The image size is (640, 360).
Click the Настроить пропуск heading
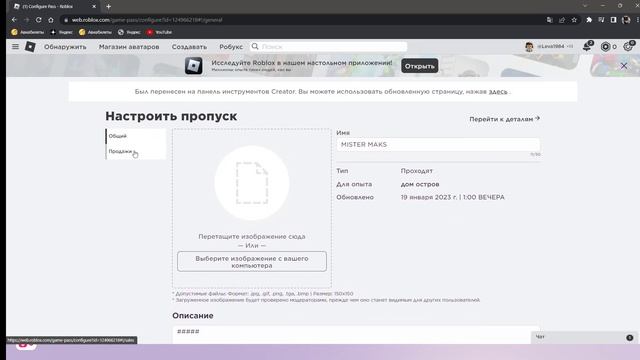point(171,116)
